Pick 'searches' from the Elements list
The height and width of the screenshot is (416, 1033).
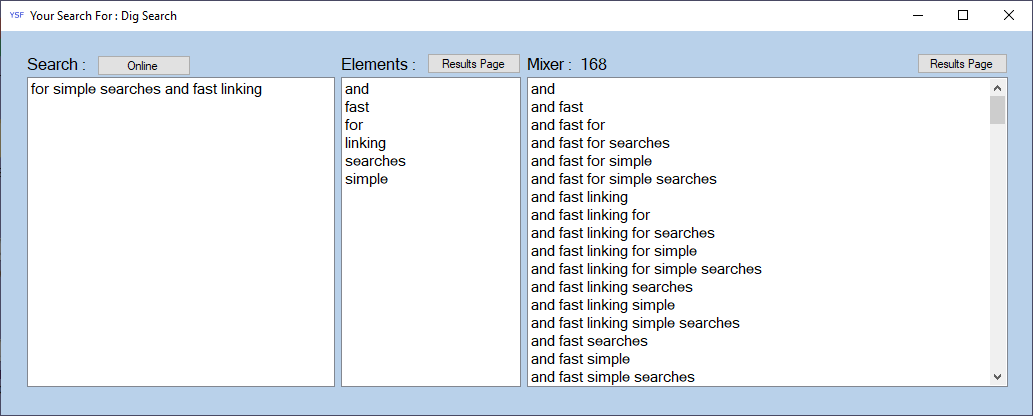375,161
